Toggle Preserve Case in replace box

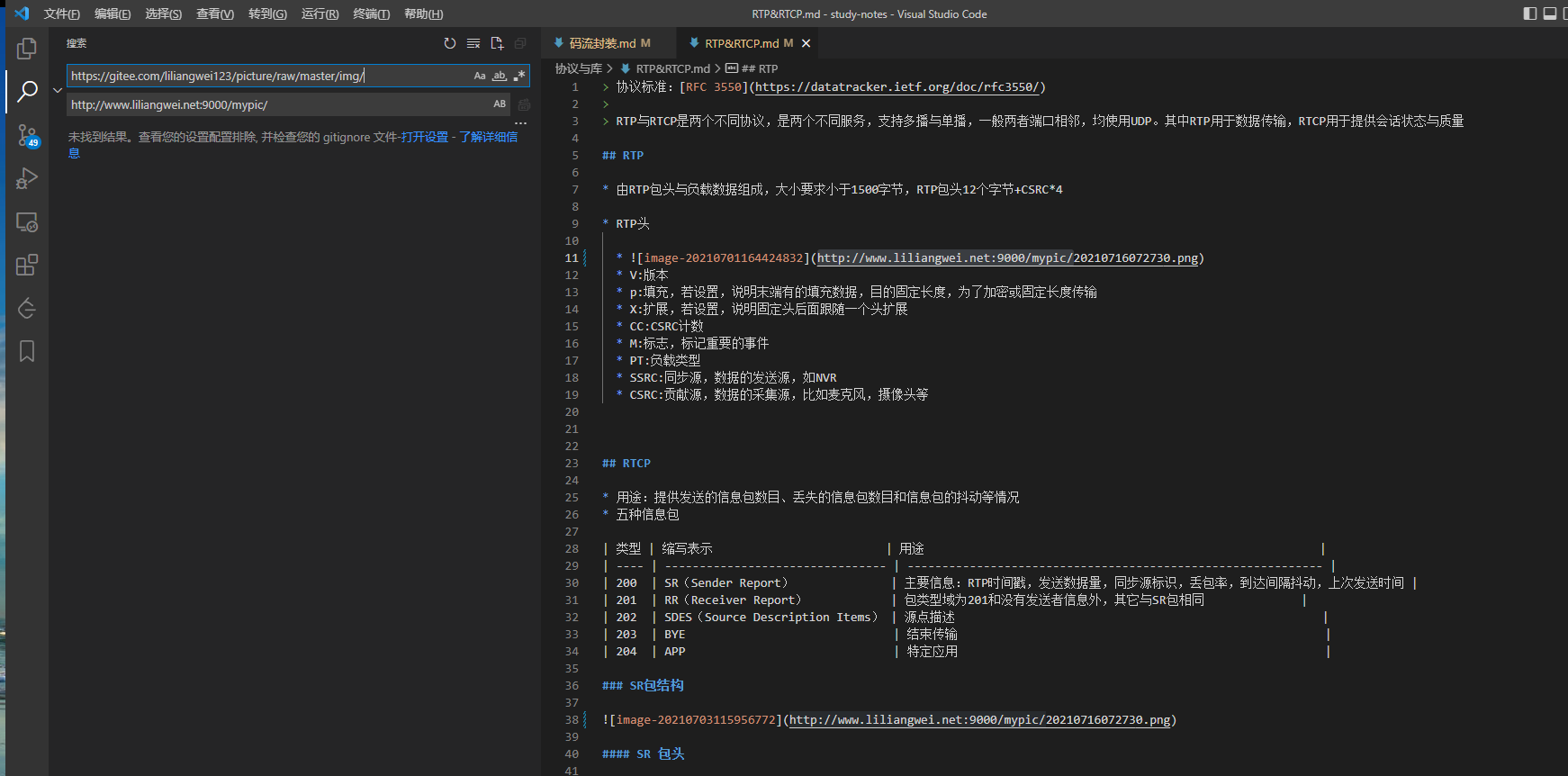500,104
